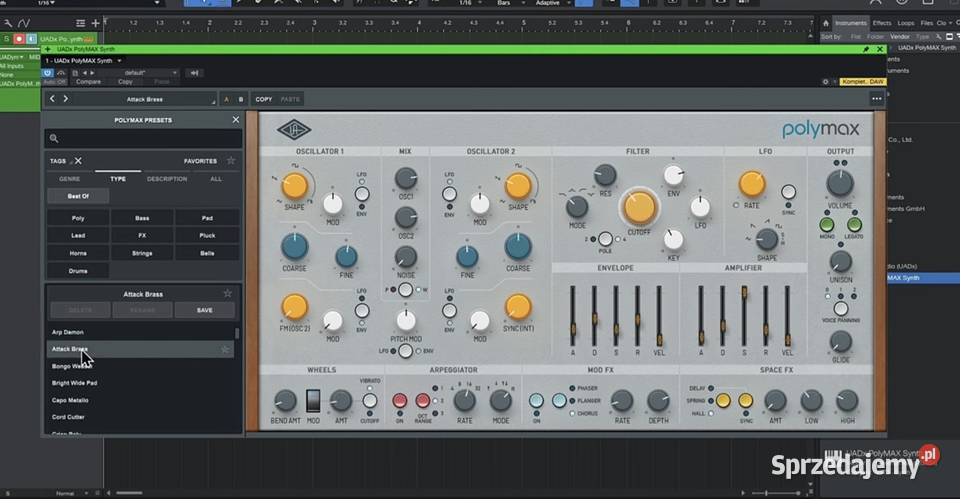Open the browser Home icon
960x499 pixels.
825,23
